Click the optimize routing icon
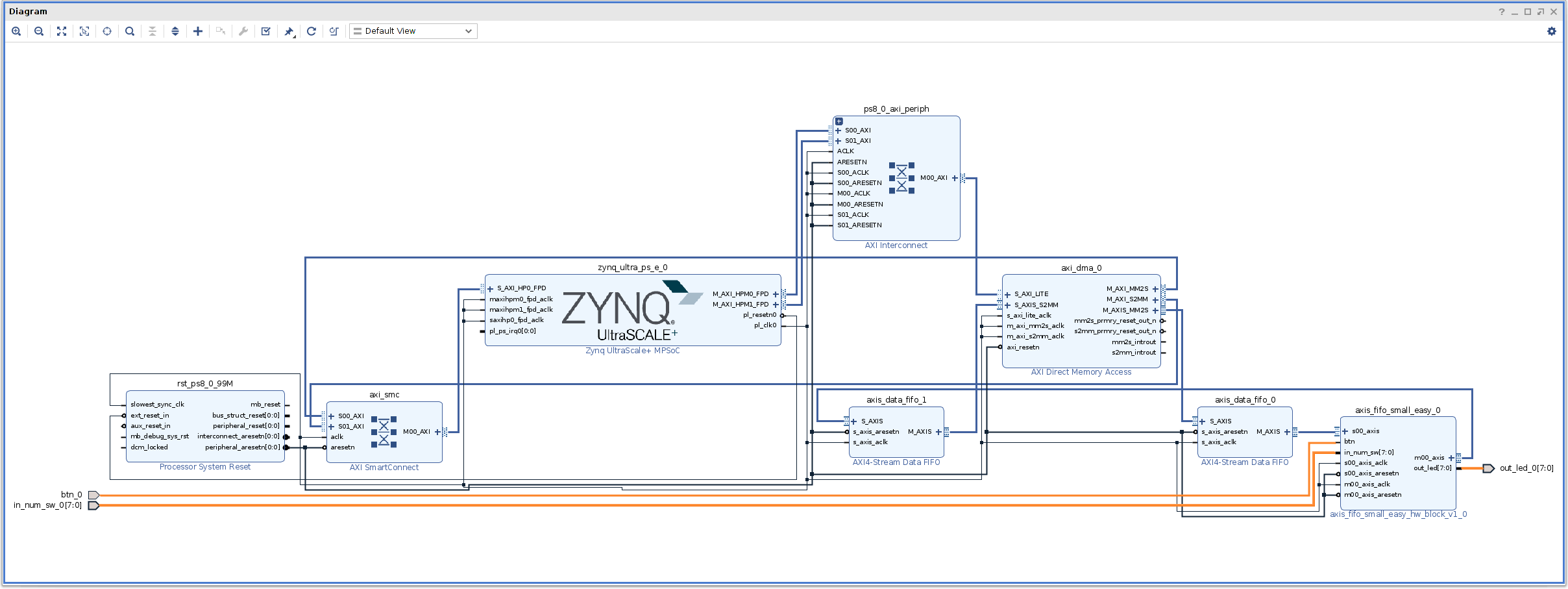This screenshot has height=589, width=1568. tap(334, 31)
